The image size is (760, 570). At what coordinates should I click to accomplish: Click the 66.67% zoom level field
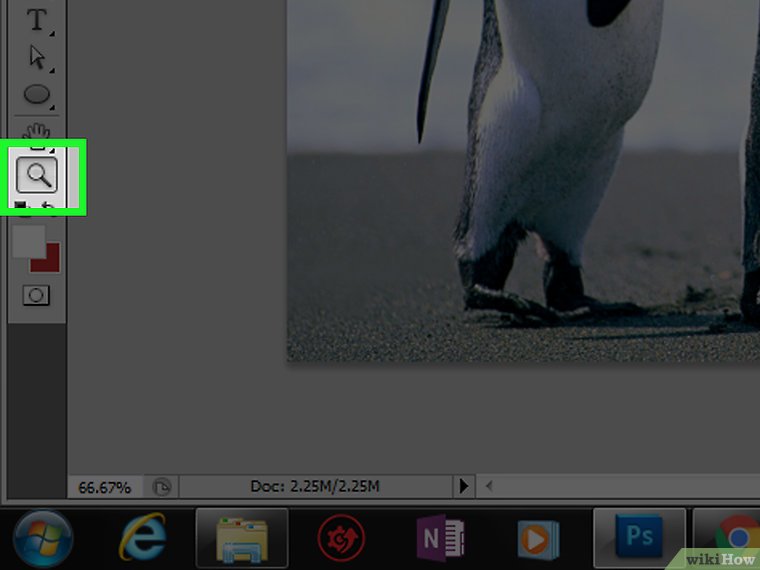click(104, 487)
